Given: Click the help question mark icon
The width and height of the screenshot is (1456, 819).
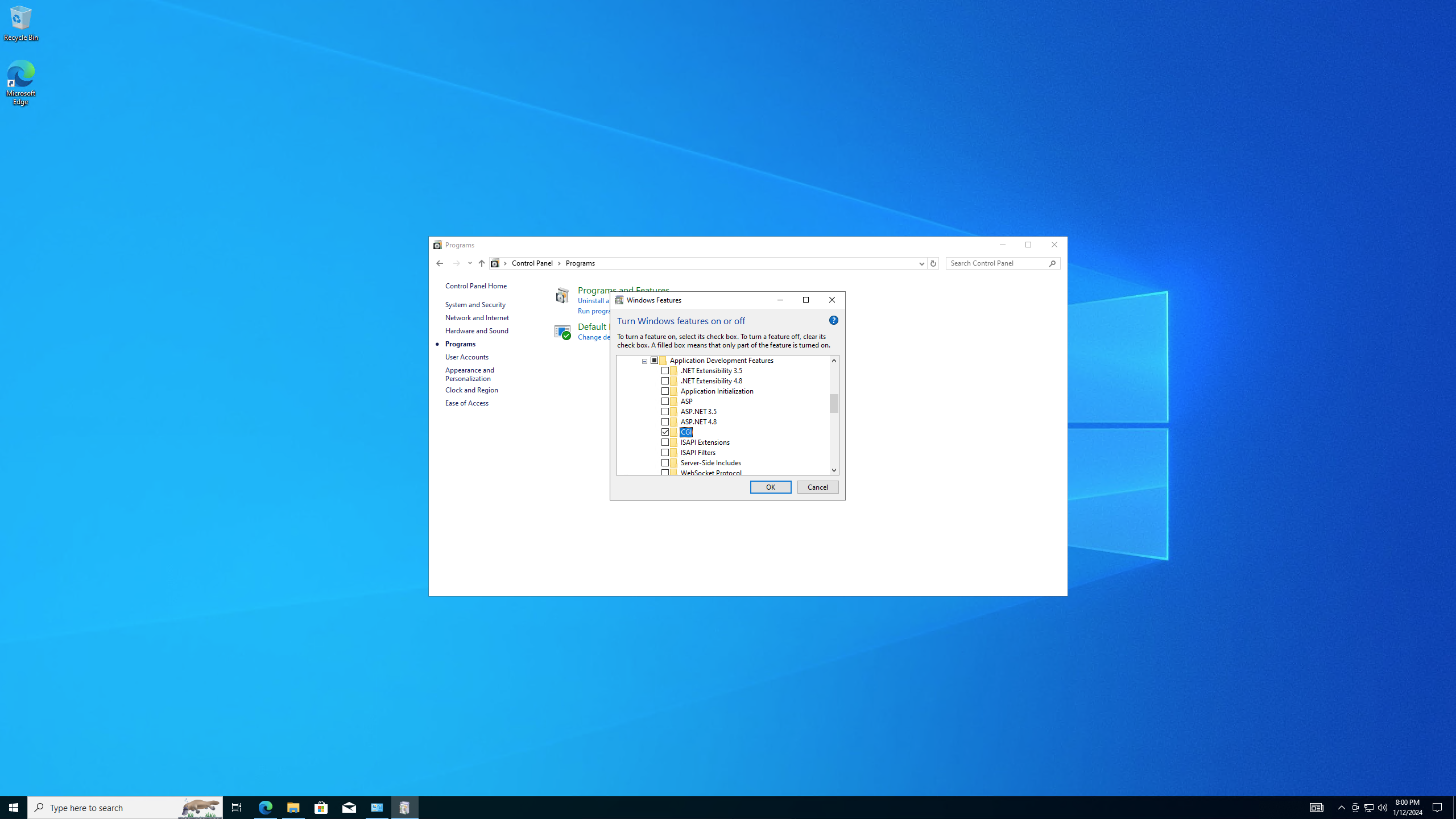Looking at the screenshot, I should coord(833,321).
